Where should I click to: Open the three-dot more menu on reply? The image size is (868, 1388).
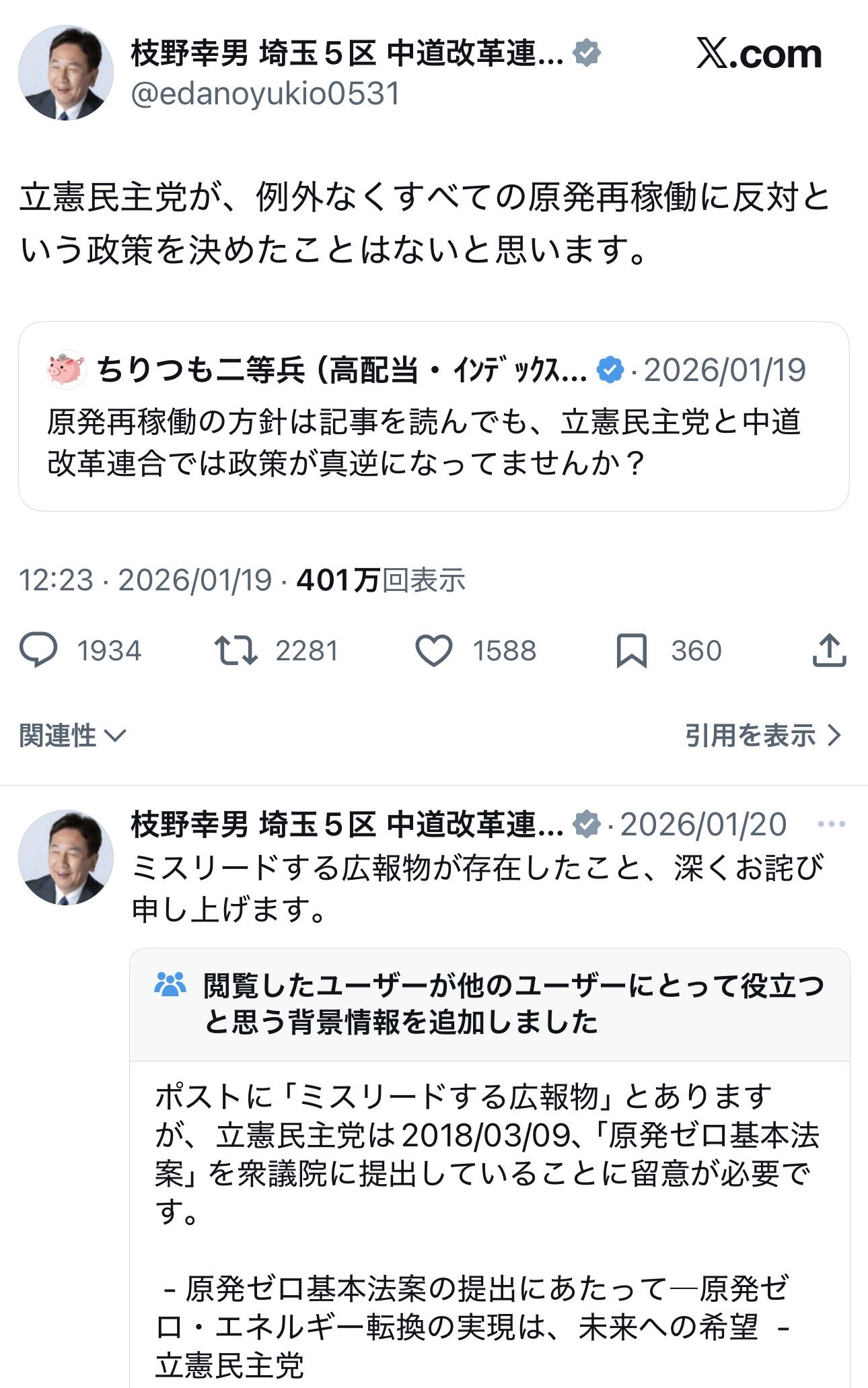point(831,824)
